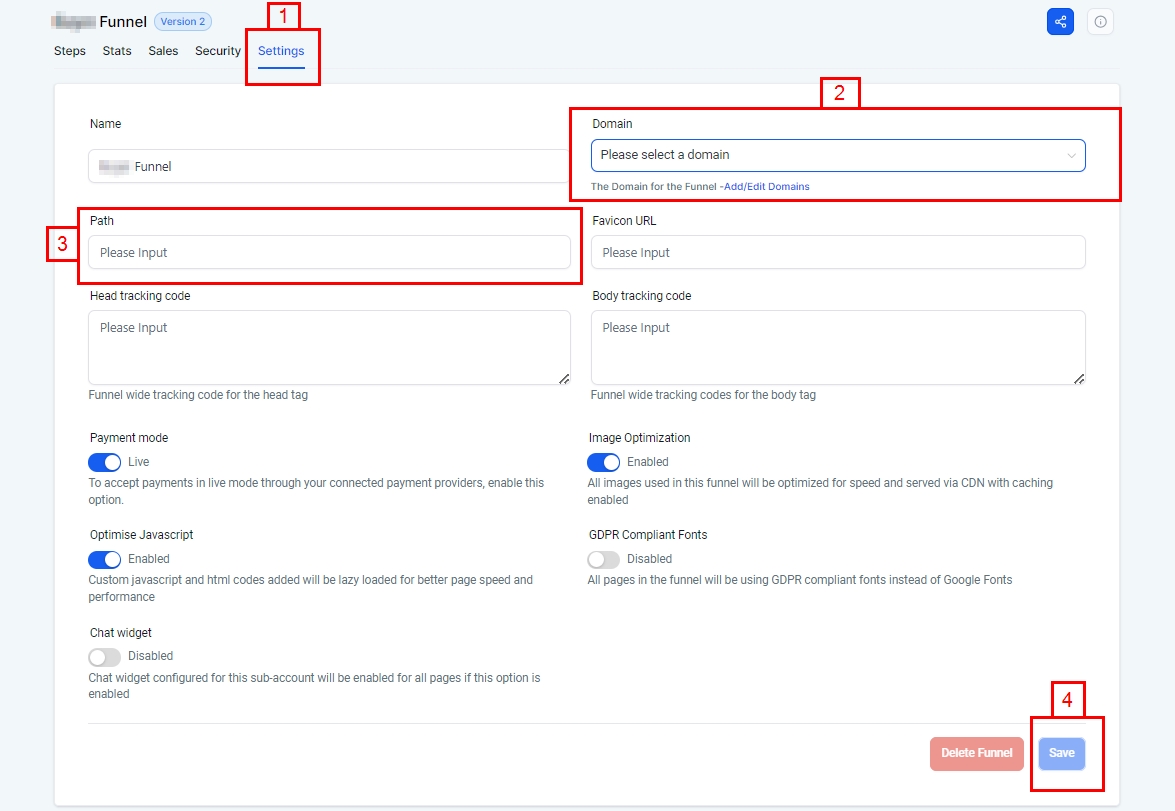Focus the Favicon URL input field
The height and width of the screenshot is (811, 1175).
(x=837, y=253)
